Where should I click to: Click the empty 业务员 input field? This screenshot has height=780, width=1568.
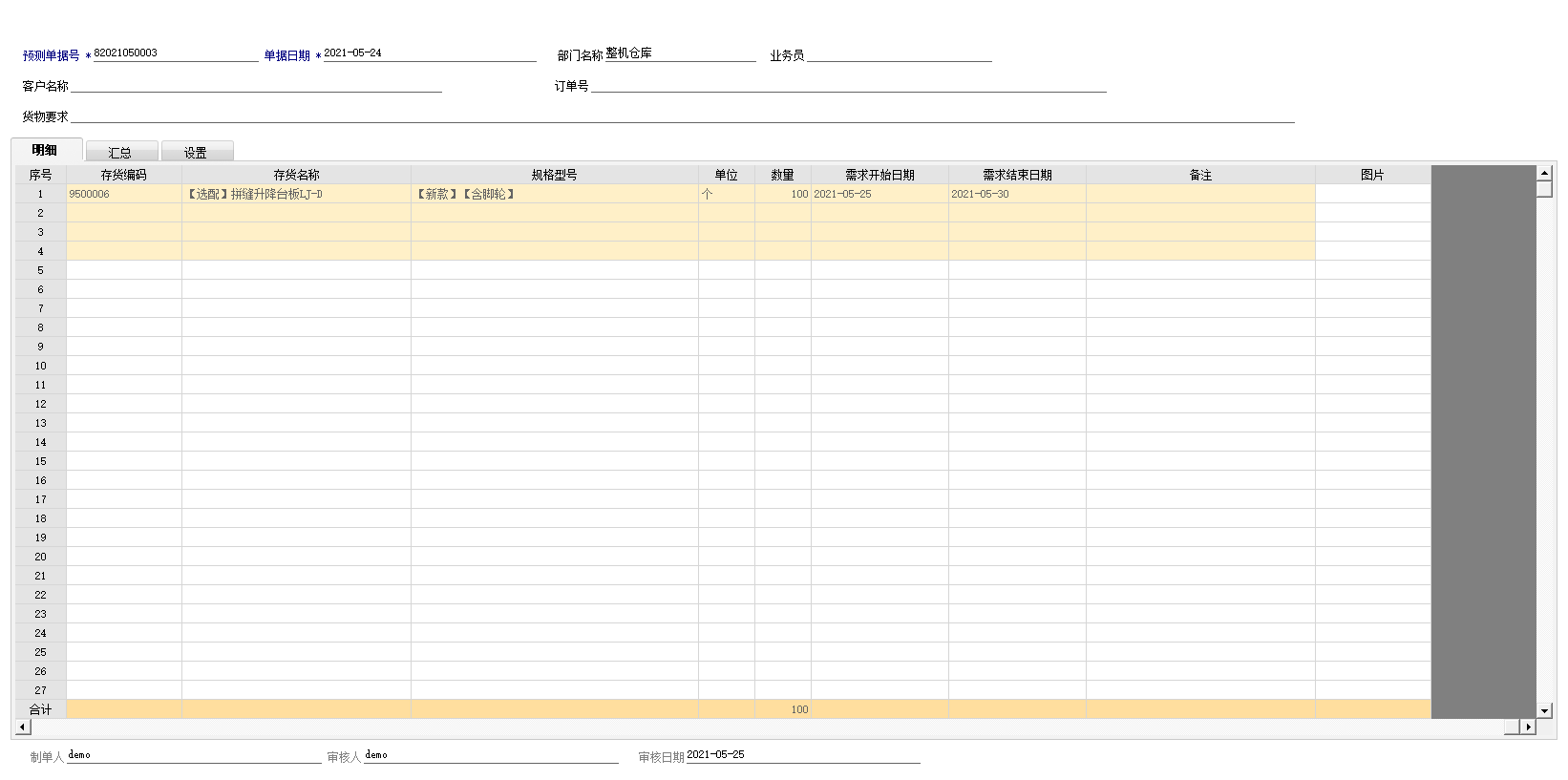900,54
